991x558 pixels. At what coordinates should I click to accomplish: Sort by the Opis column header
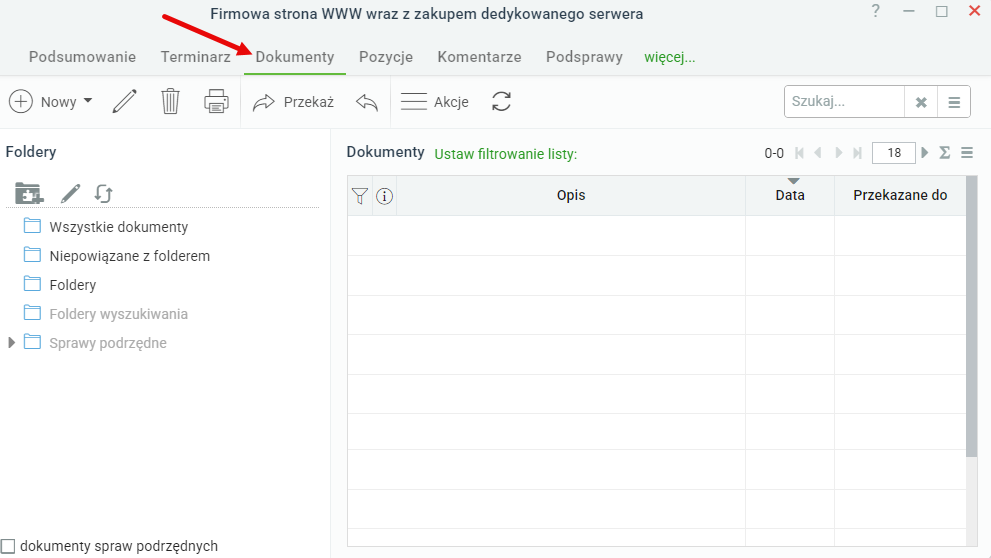click(571, 195)
